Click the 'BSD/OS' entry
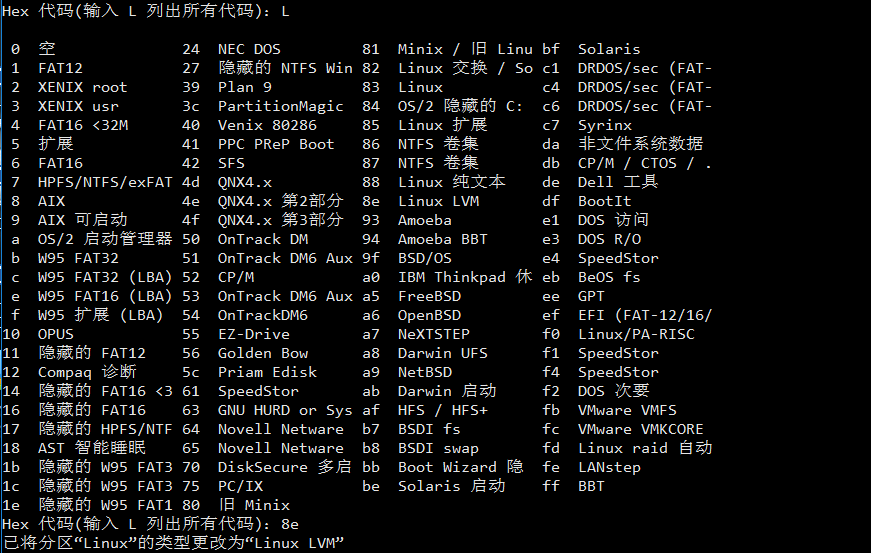 [425, 258]
